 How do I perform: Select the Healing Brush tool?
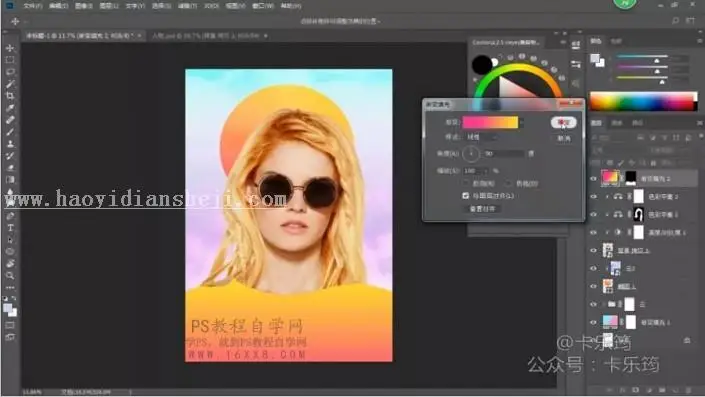tap(10, 120)
